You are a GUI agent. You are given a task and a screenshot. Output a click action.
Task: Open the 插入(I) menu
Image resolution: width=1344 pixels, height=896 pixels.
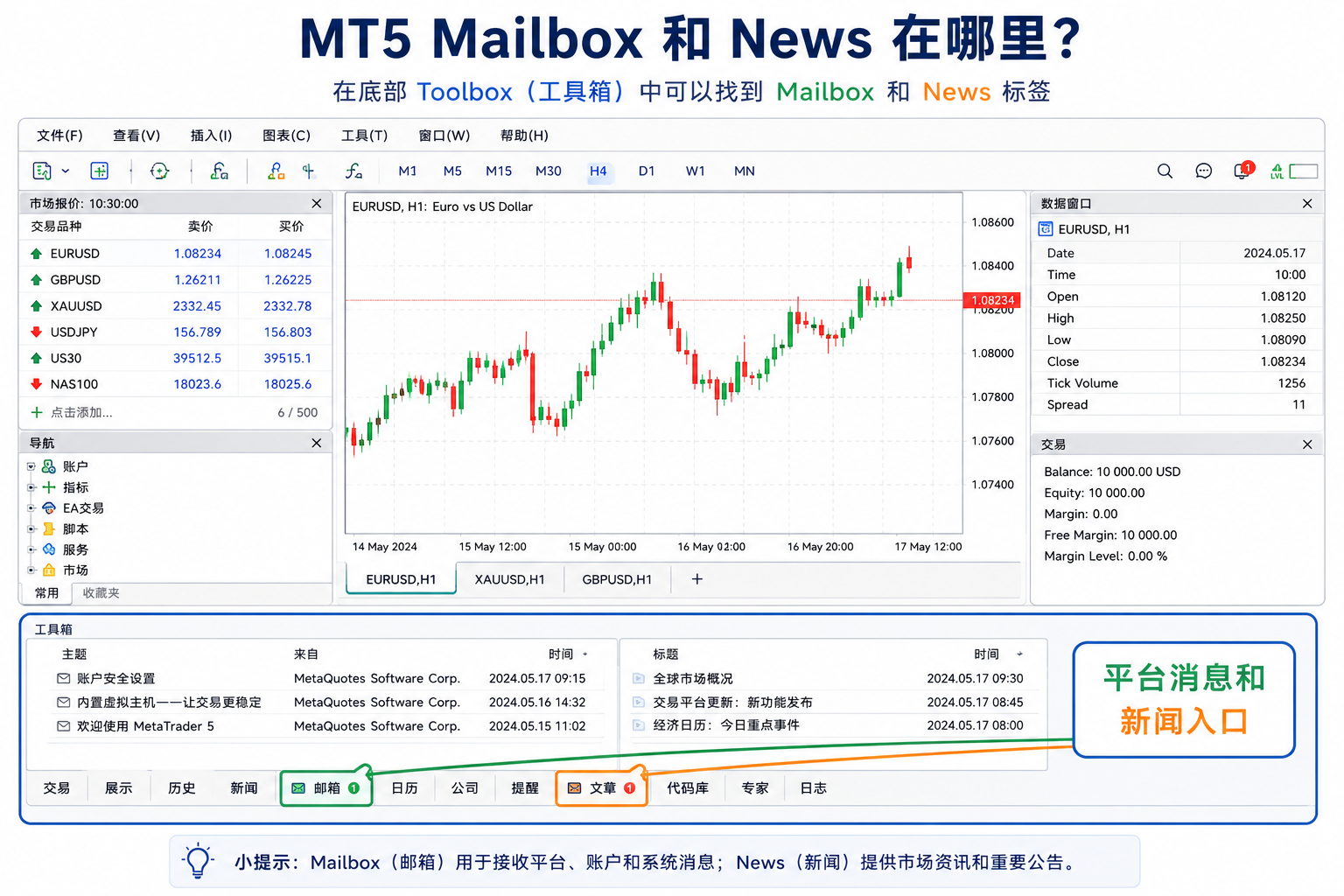[x=211, y=136]
